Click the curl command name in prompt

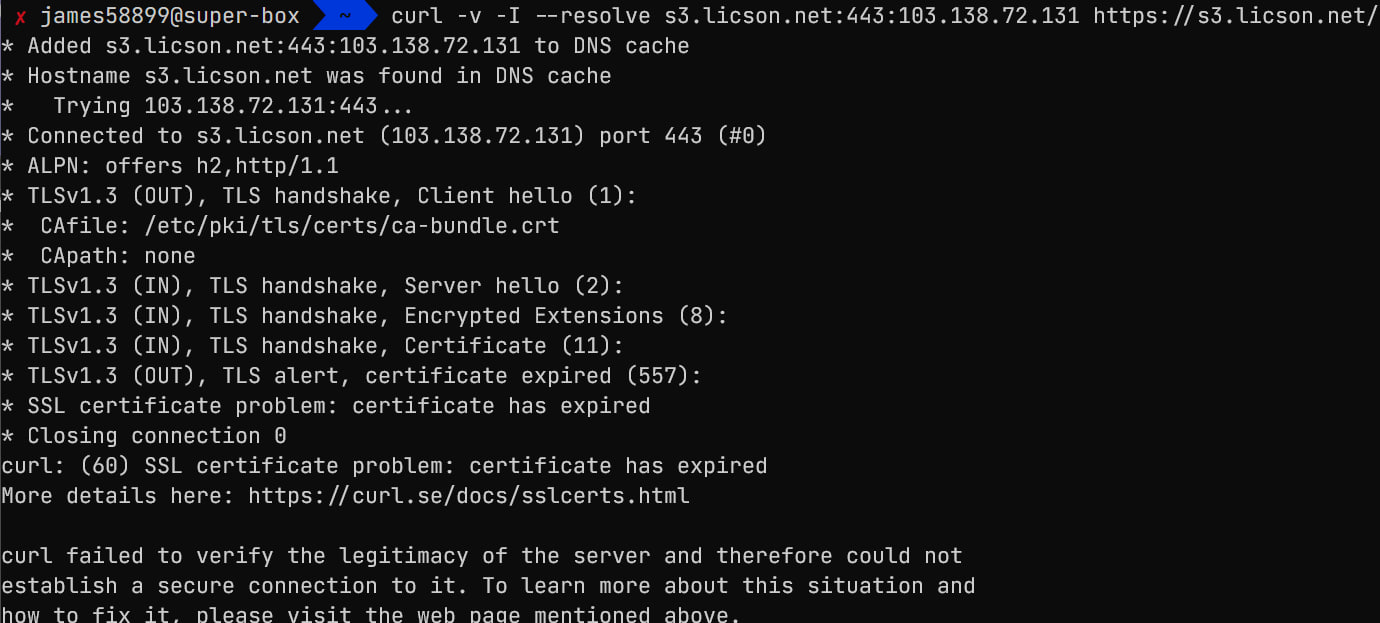click(x=417, y=16)
